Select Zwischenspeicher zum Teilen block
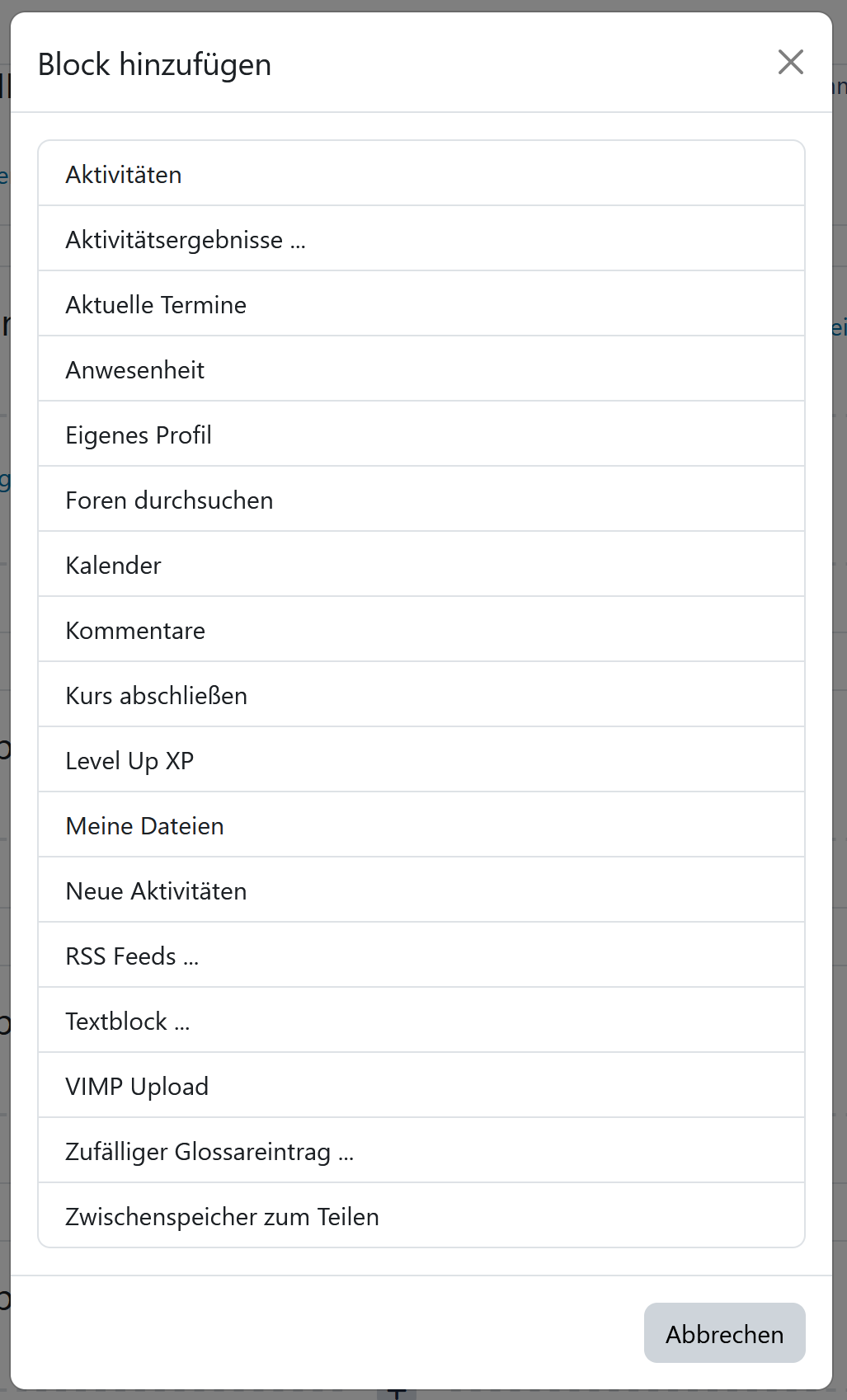847x1400 pixels. coord(223,1217)
